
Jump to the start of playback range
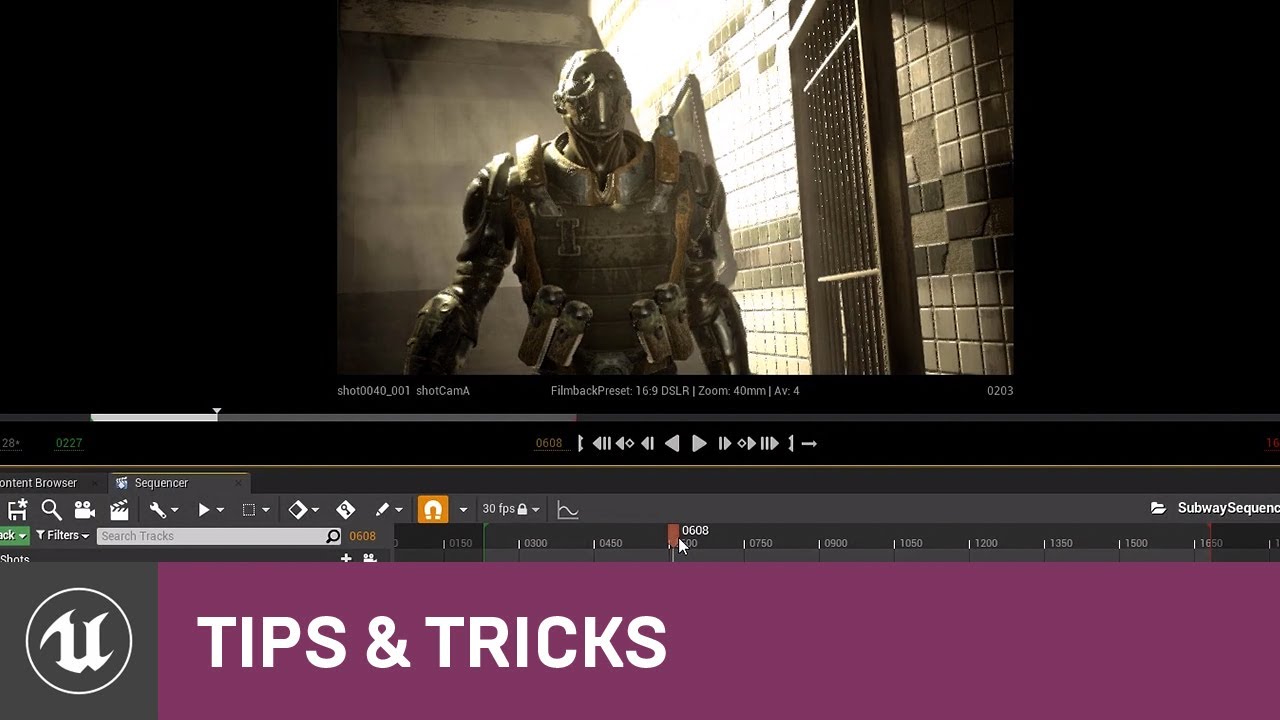[602, 443]
